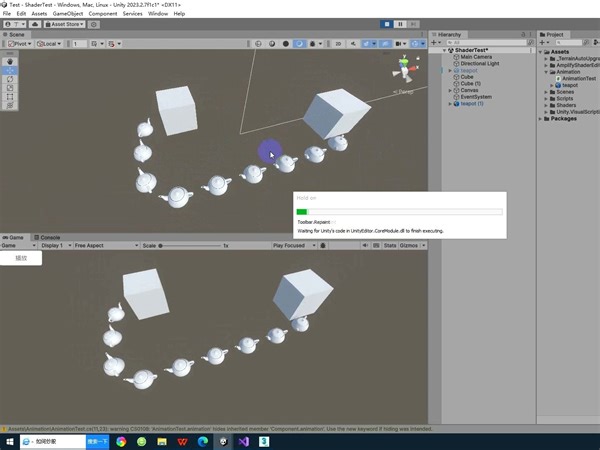Toggle Scene gizmos display
The image size is (600, 450).
click(415, 44)
